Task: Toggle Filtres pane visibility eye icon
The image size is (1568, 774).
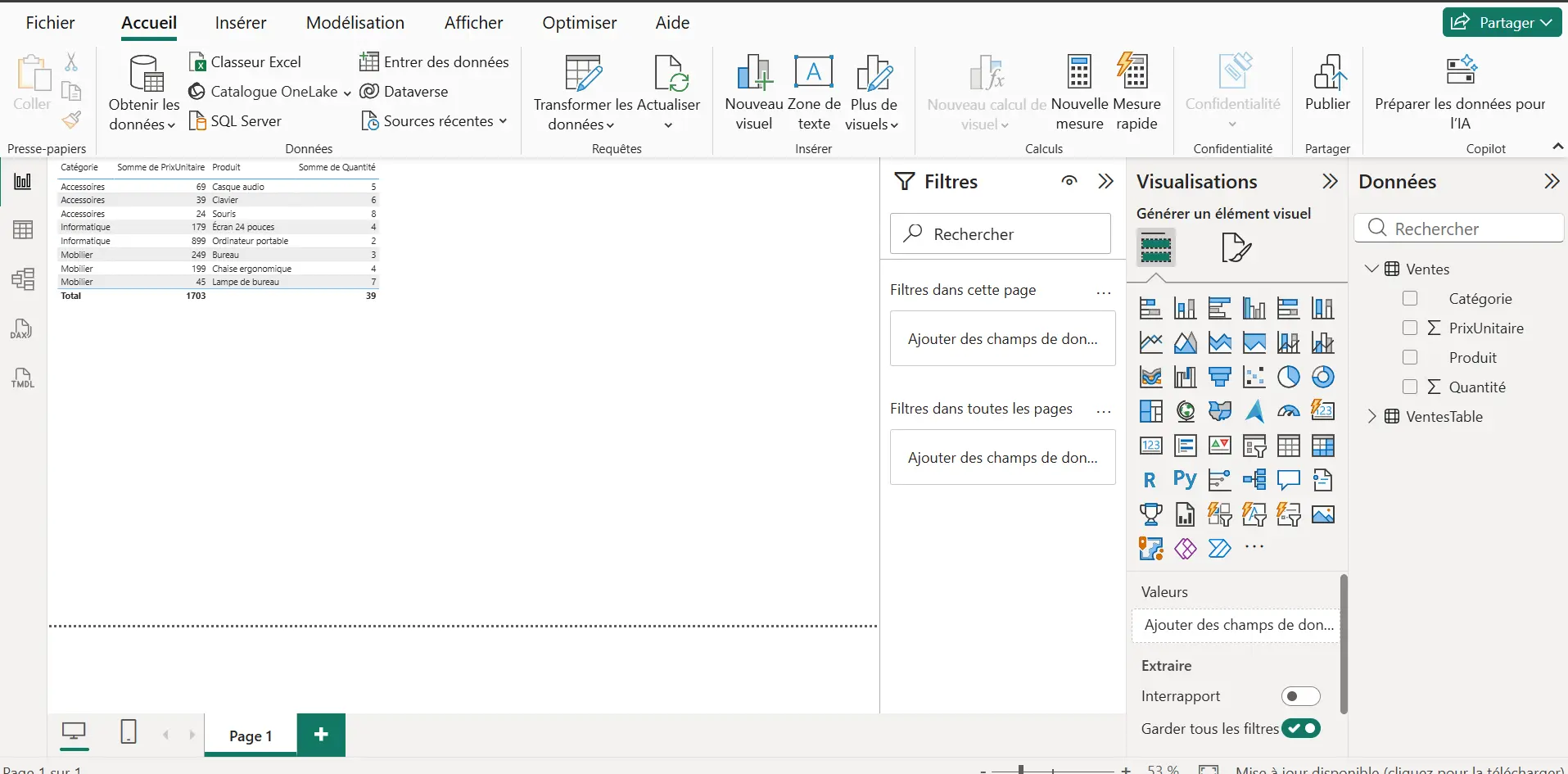Action: click(1069, 181)
